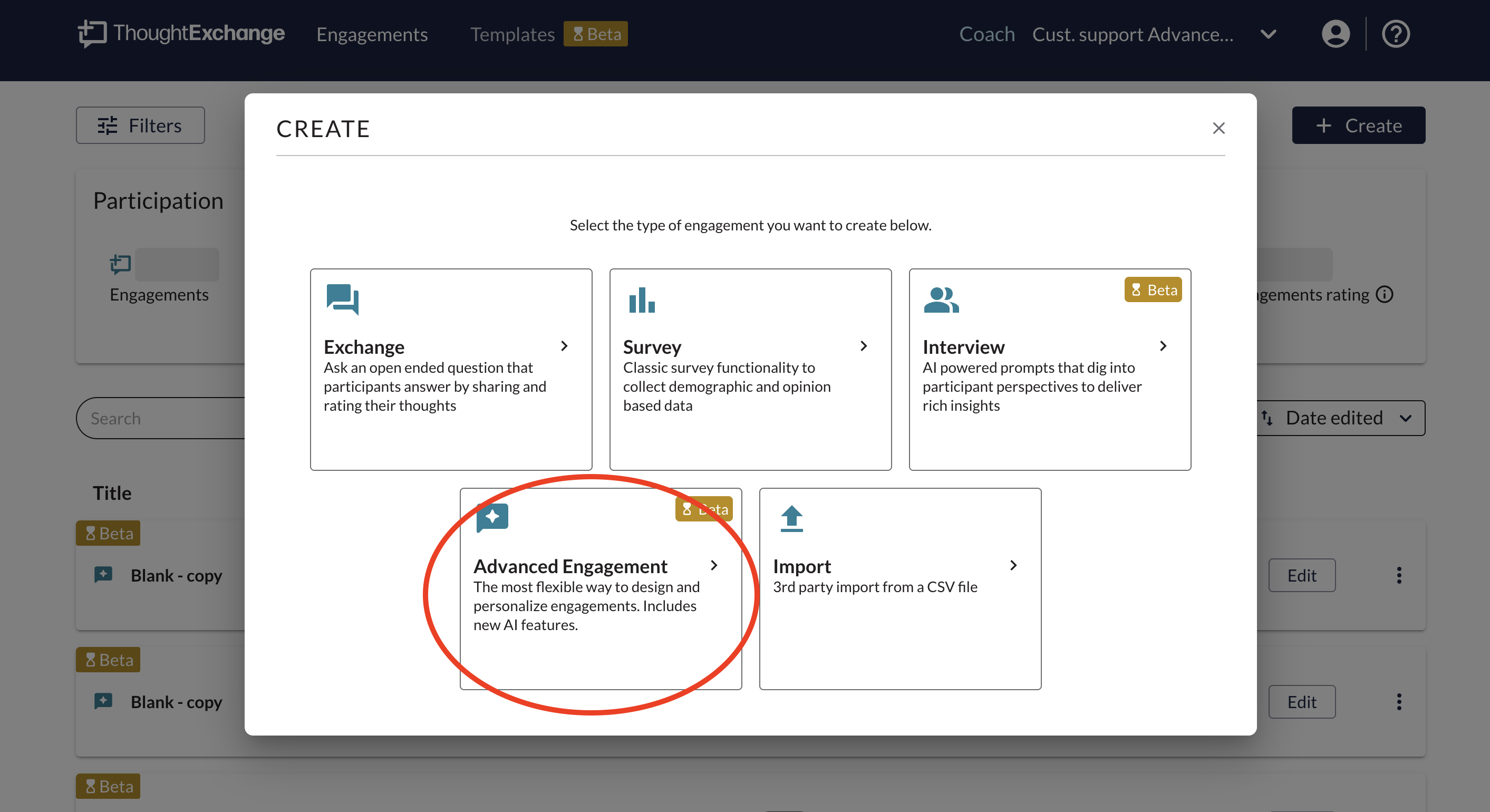Select the Advanced Engagement title
The height and width of the screenshot is (812, 1490).
point(570,566)
